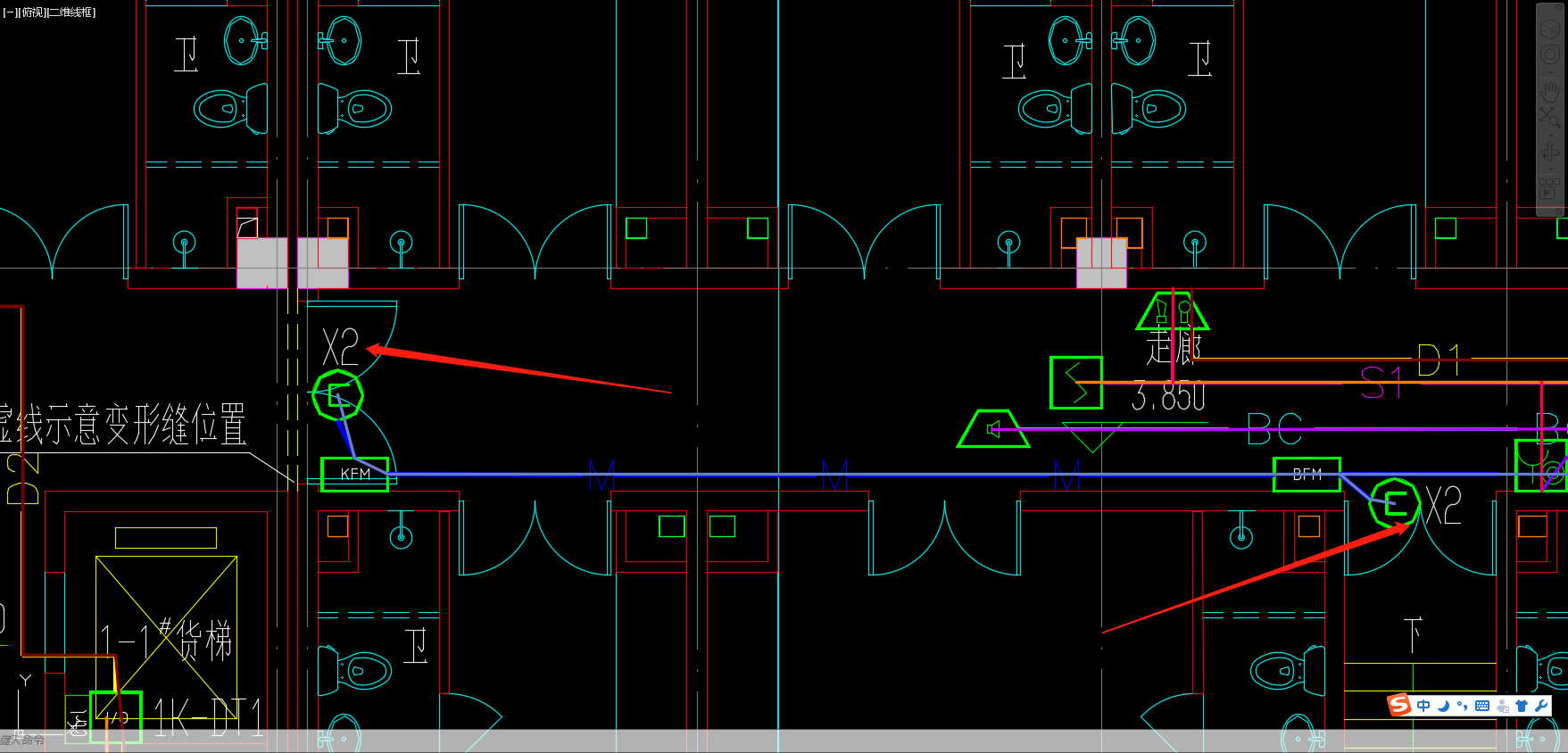Click the [-] viewport control

coord(9,12)
